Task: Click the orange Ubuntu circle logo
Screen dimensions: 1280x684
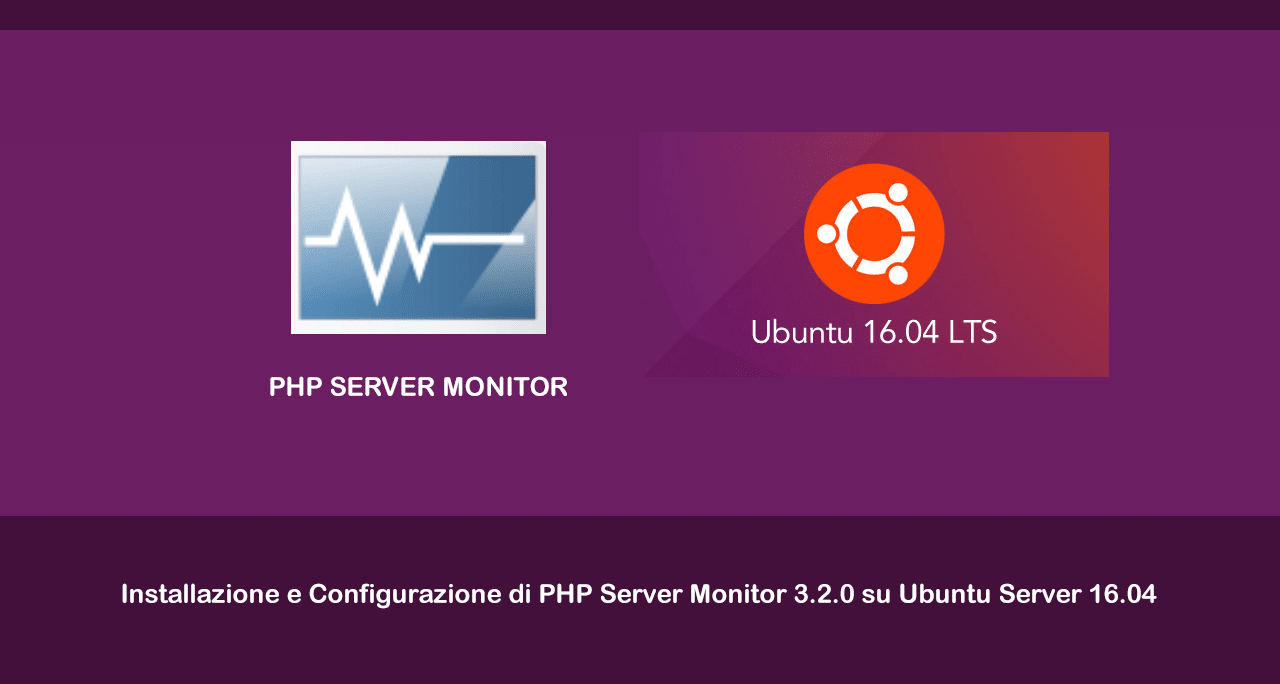Action: 874,233
